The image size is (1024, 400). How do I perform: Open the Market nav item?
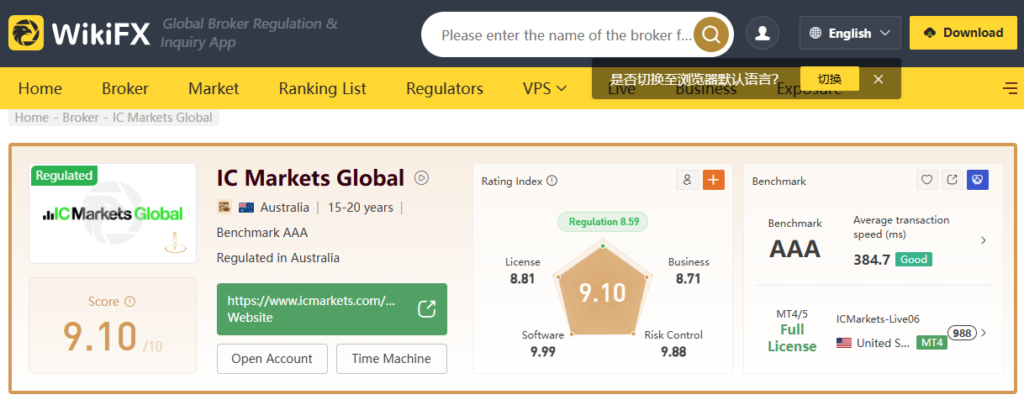click(214, 88)
